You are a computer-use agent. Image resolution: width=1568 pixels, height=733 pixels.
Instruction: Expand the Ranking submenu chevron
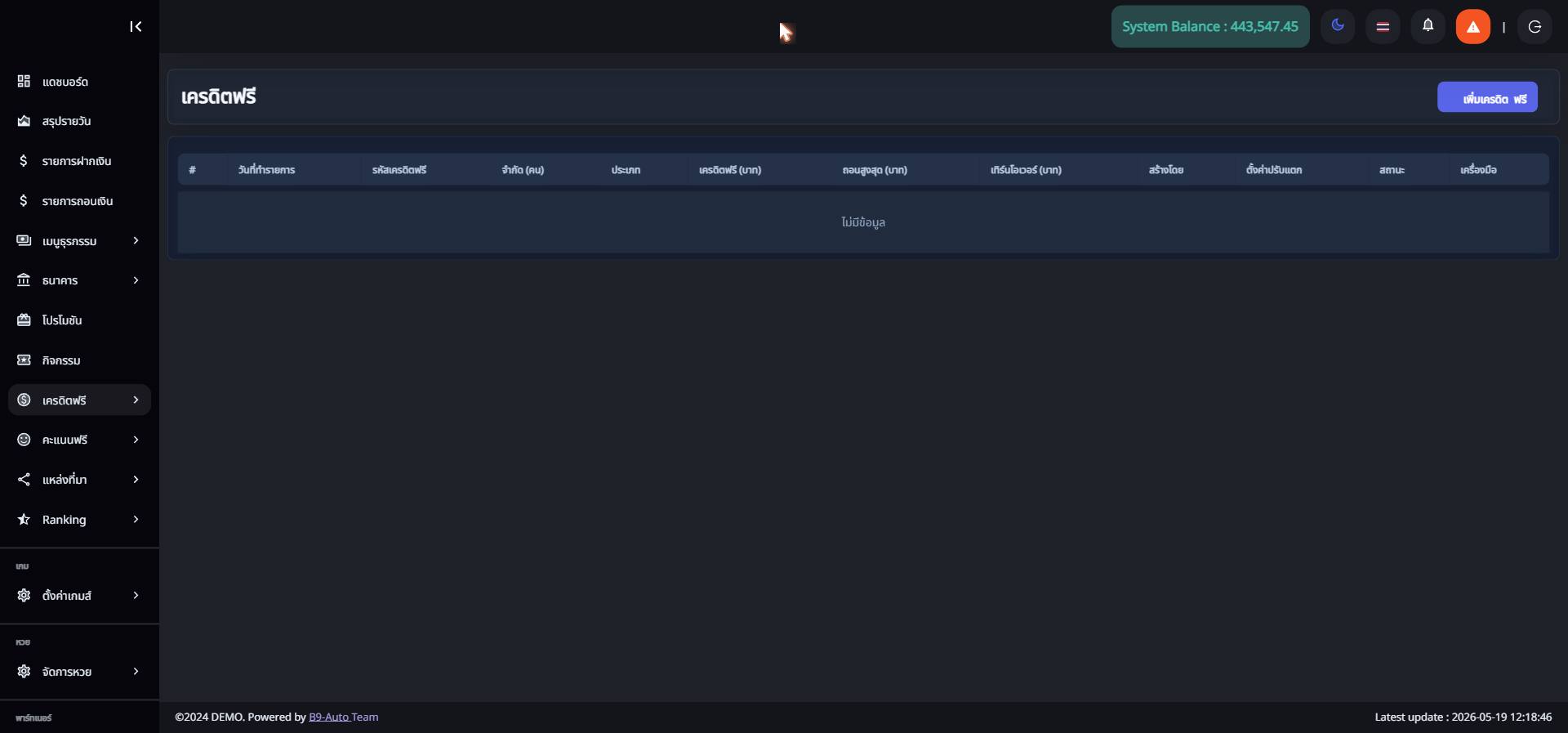point(136,520)
